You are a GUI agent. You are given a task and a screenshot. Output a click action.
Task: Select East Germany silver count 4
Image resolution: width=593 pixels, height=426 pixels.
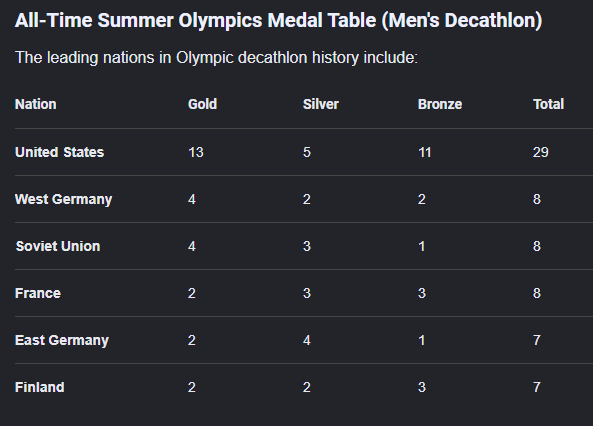pos(307,340)
